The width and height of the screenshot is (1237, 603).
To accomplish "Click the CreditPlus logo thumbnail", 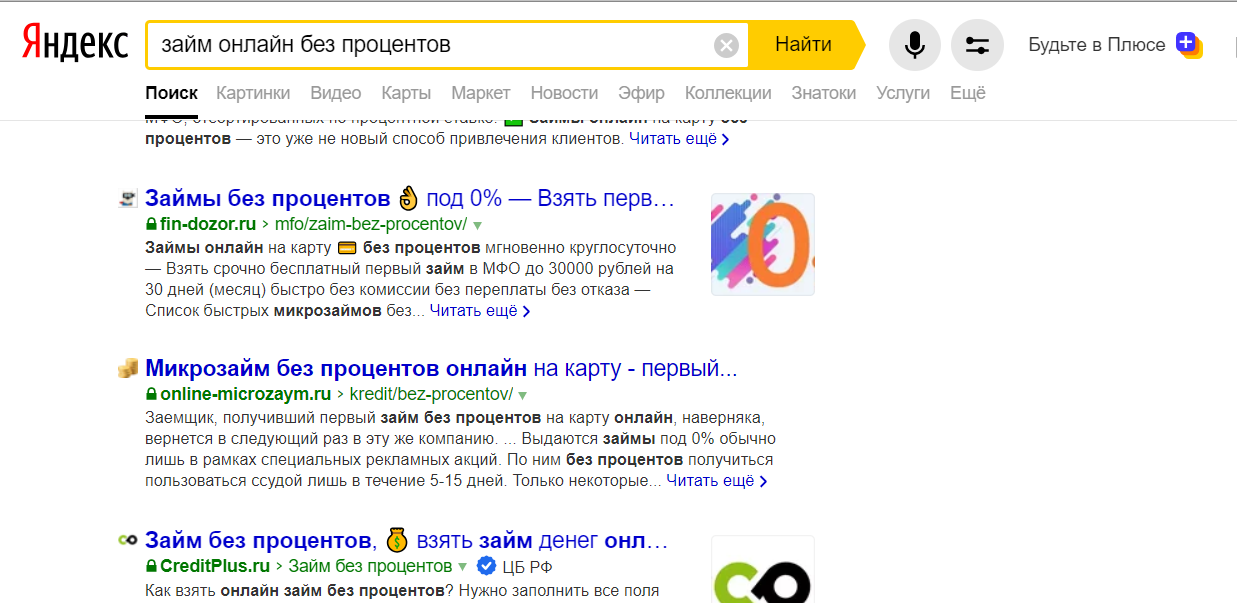I will click(763, 569).
